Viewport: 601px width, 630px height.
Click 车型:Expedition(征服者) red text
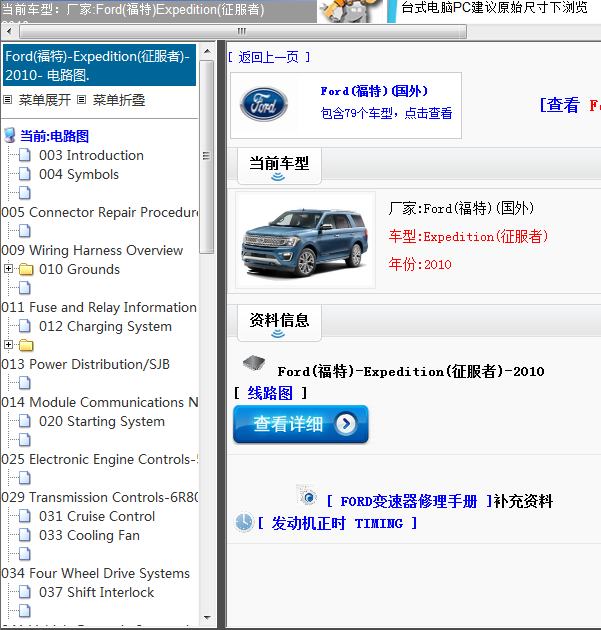(x=468, y=237)
